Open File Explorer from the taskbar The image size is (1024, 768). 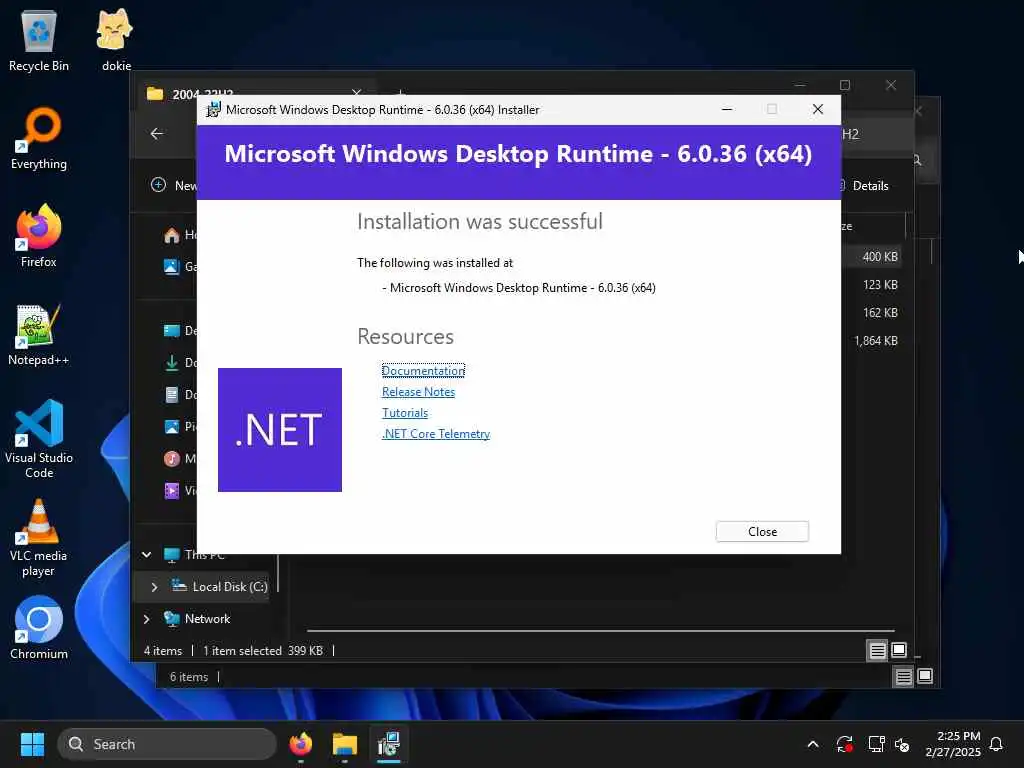tap(344, 744)
